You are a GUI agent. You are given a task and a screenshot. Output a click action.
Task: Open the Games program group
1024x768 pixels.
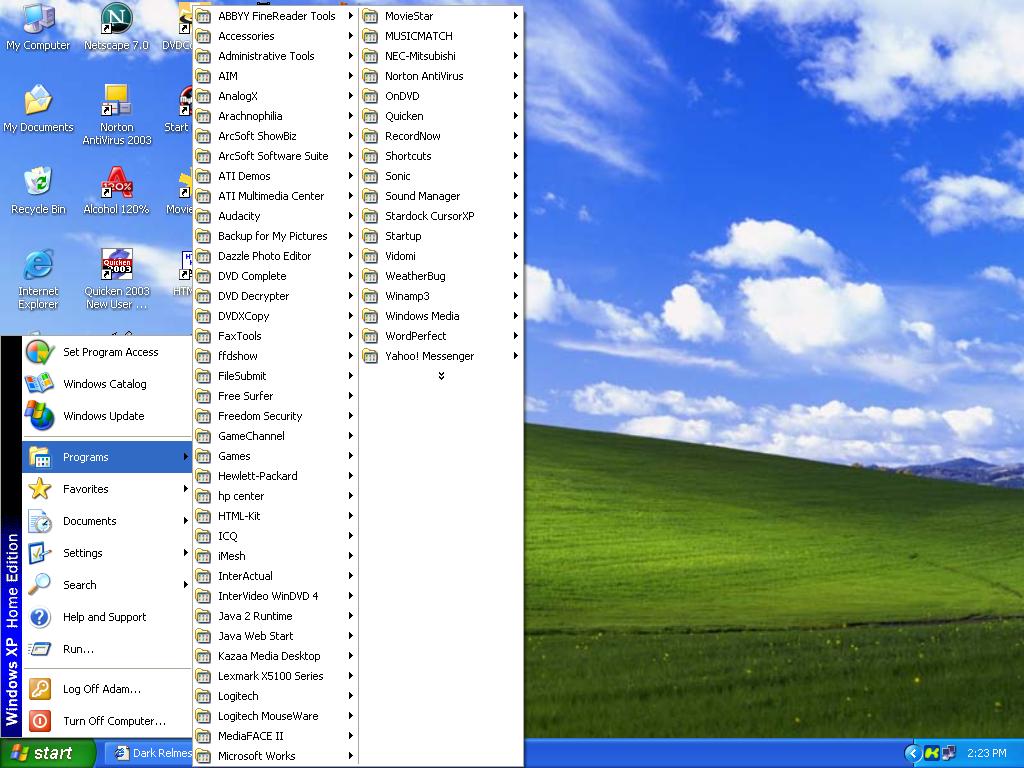pyautogui.click(x=276, y=456)
